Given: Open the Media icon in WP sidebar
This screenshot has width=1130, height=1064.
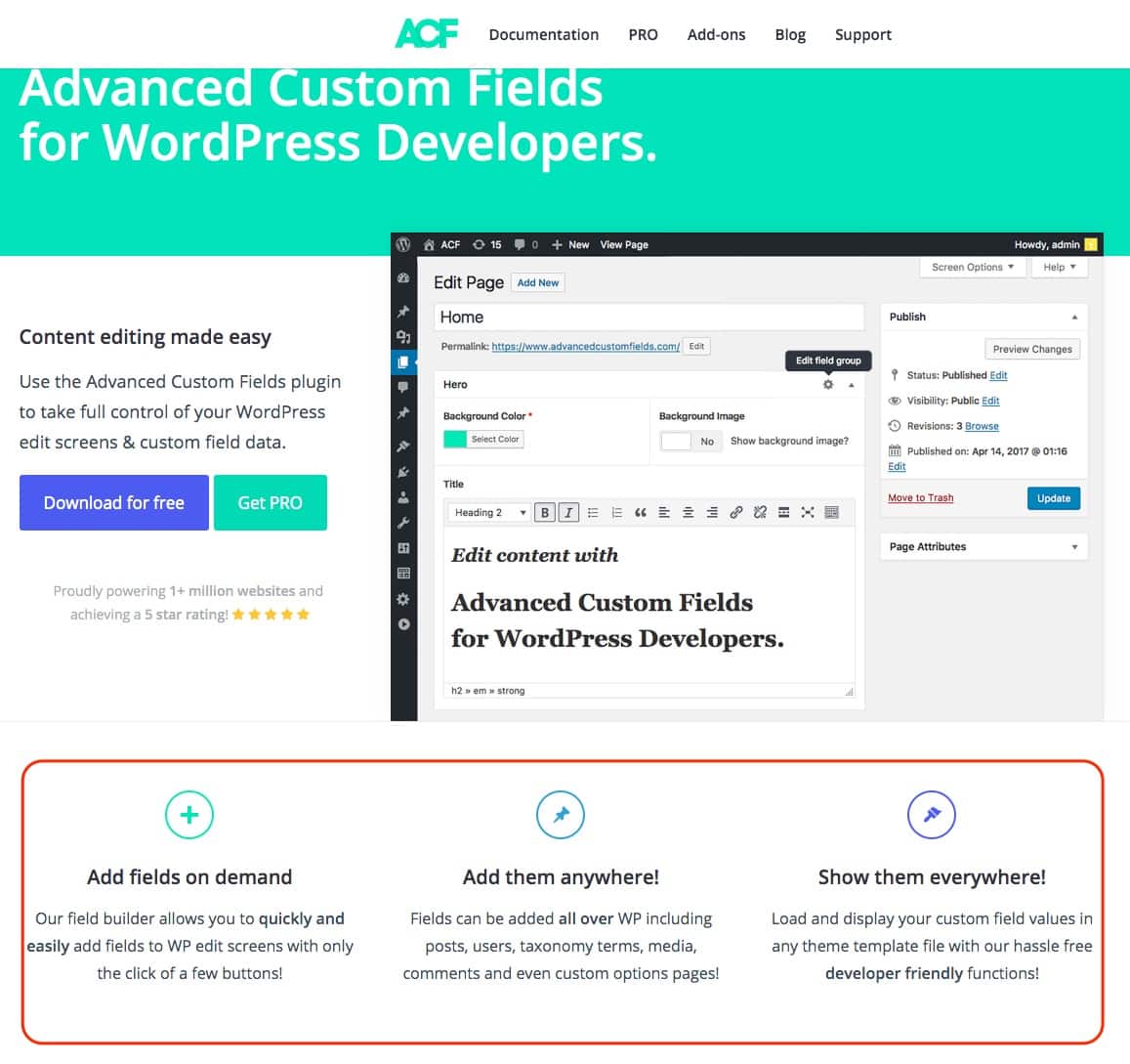Looking at the screenshot, I should (x=403, y=337).
